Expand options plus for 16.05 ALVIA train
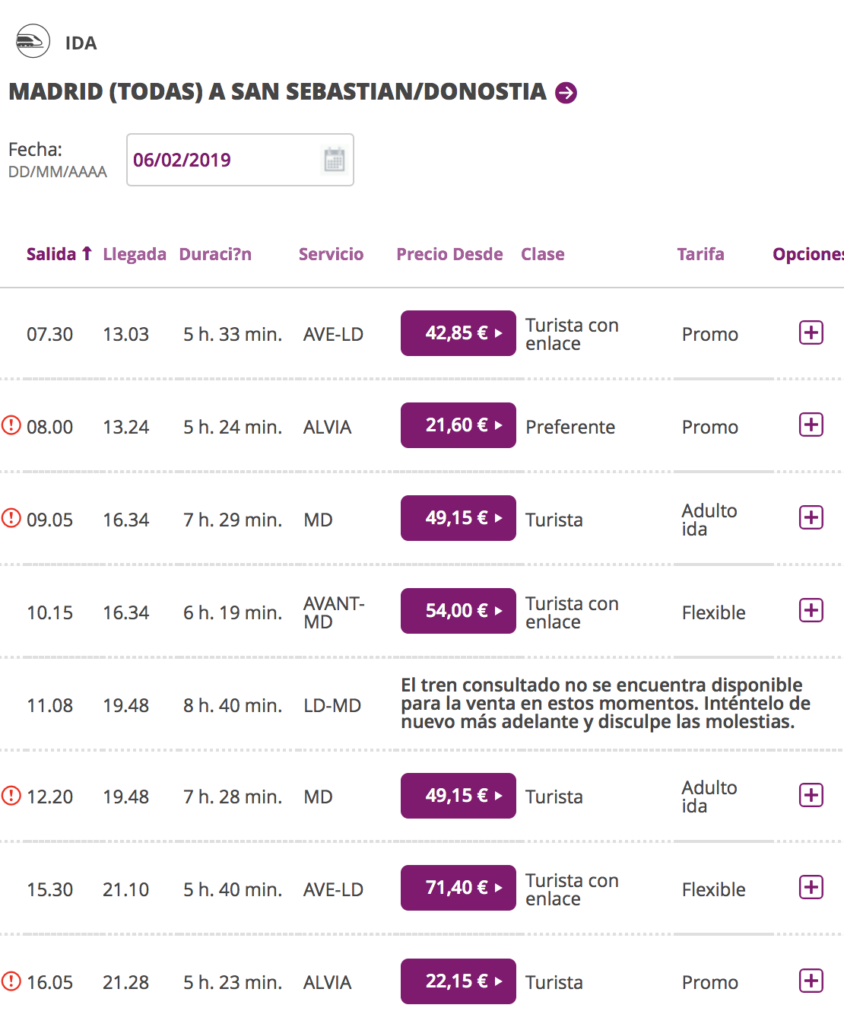 point(811,981)
